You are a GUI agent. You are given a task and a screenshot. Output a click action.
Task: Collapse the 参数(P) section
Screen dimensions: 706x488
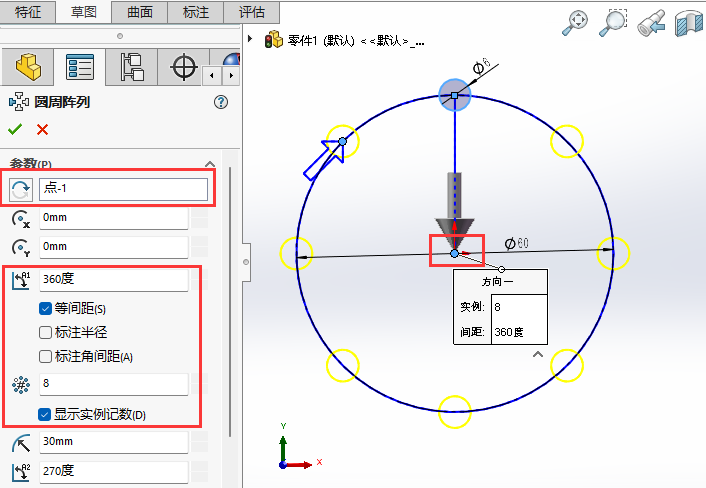pyautogui.click(x=210, y=164)
